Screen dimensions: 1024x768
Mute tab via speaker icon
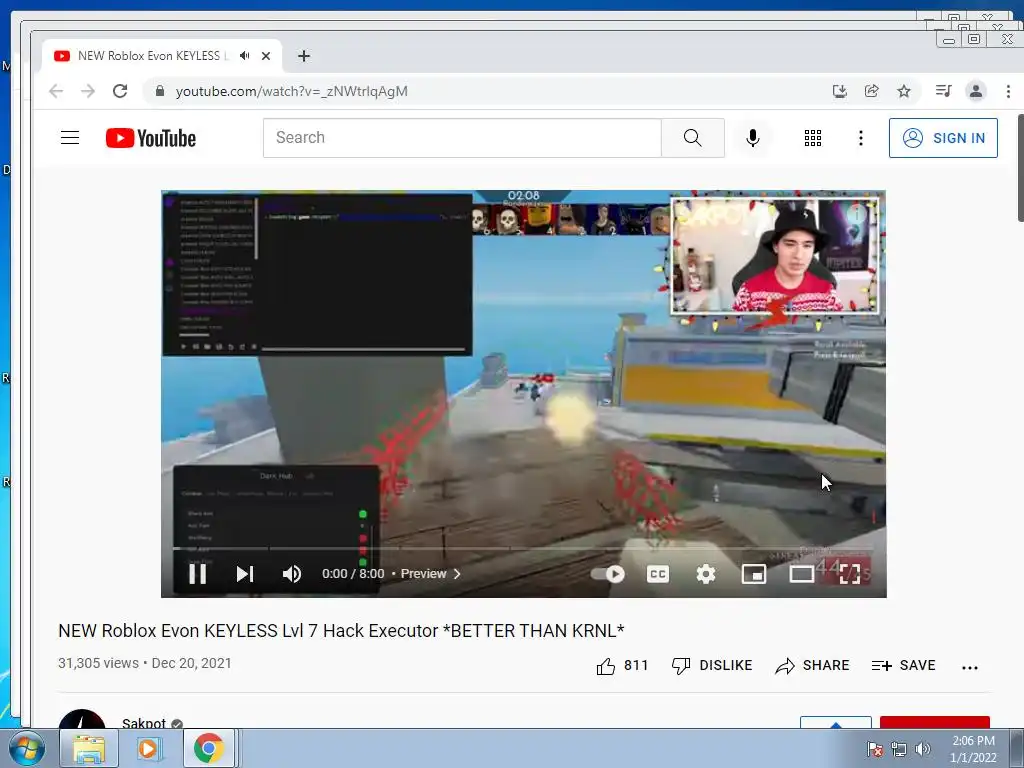(x=244, y=56)
